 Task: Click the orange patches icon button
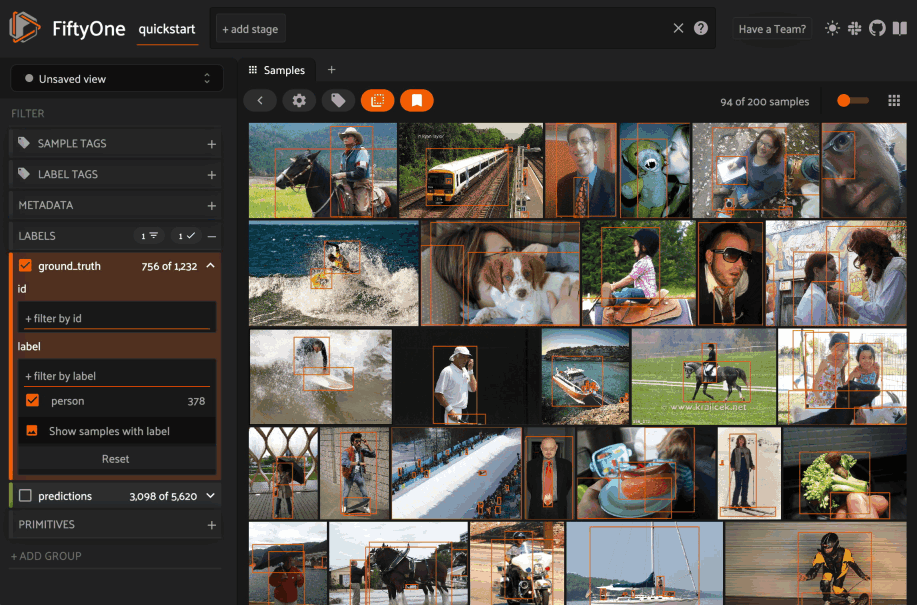point(377,100)
